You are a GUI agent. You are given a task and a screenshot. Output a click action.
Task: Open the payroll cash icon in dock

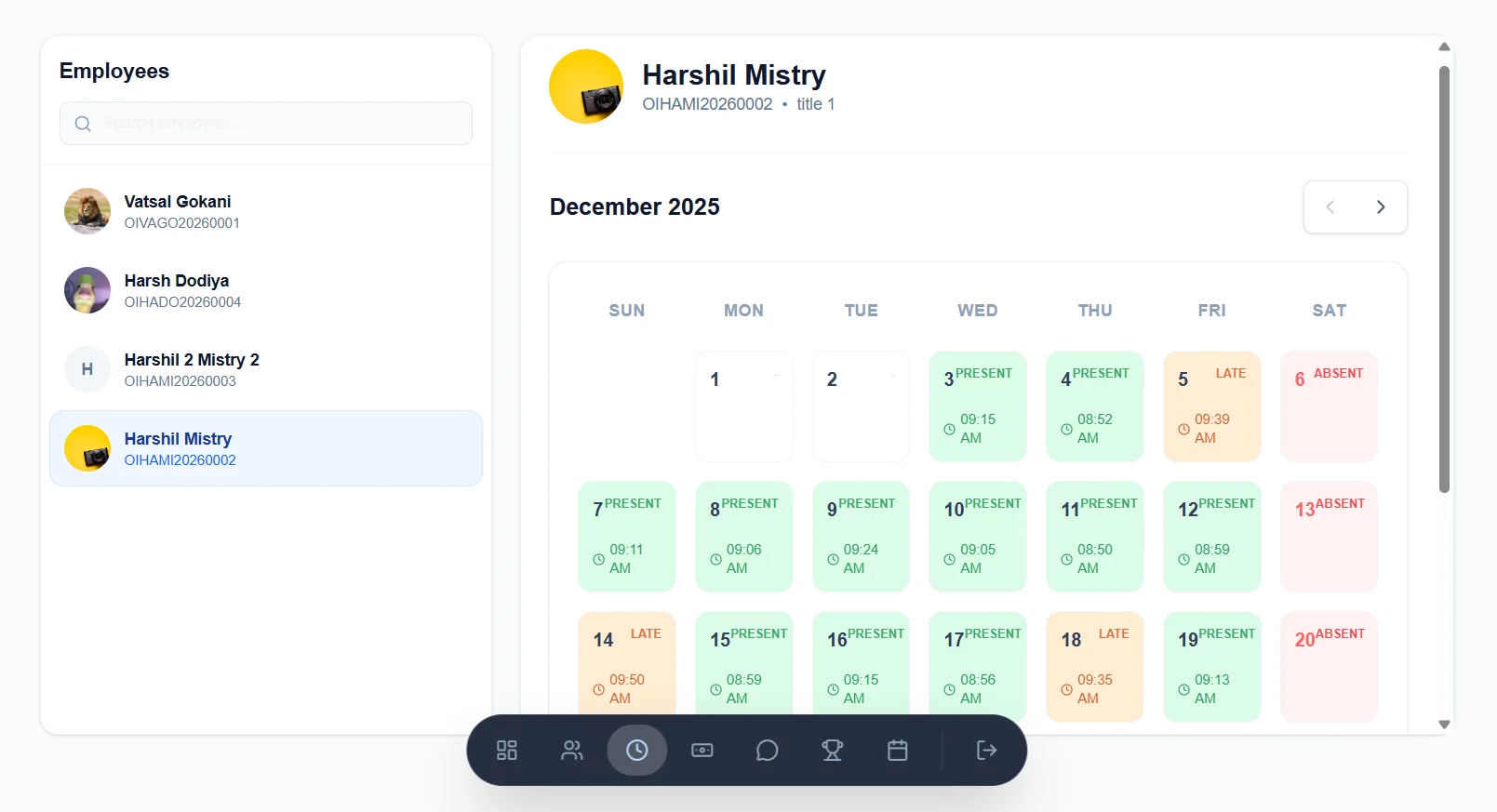pos(702,751)
